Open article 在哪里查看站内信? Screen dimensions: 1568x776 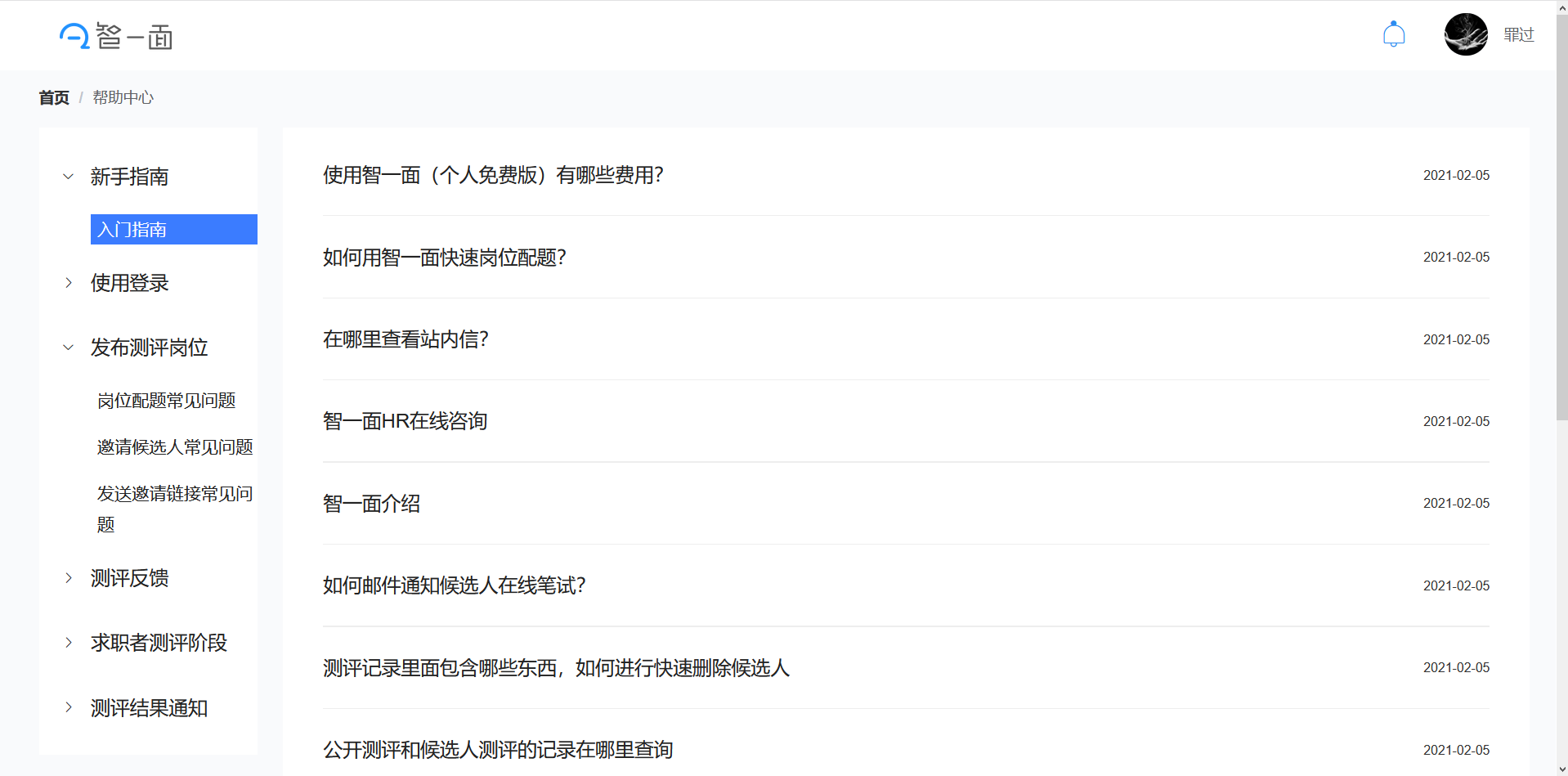[405, 339]
